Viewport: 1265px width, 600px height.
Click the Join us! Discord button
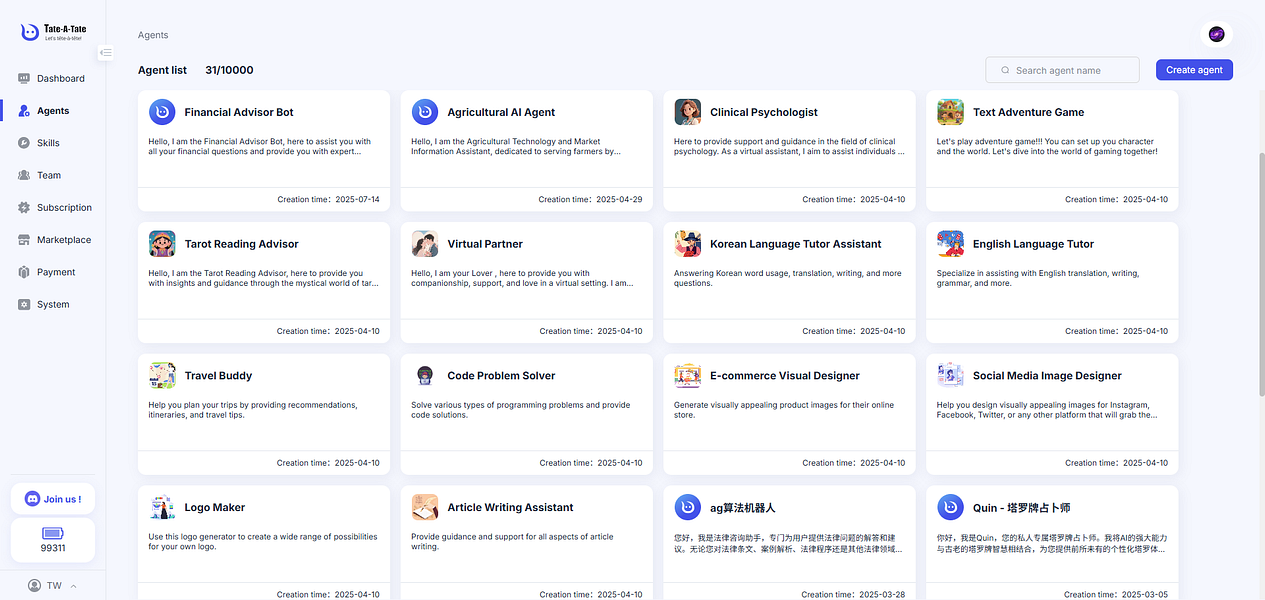pos(53,499)
